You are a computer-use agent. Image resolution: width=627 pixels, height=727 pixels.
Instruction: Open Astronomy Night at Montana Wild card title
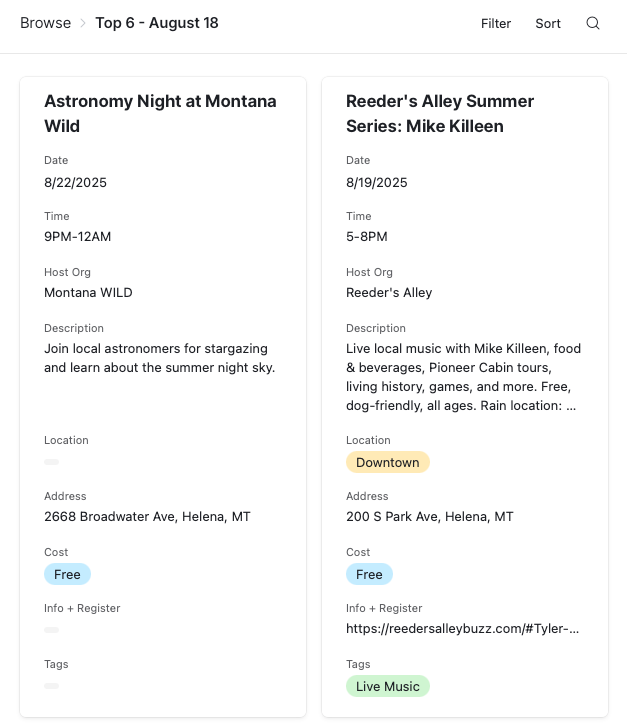click(x=160, y=114)
